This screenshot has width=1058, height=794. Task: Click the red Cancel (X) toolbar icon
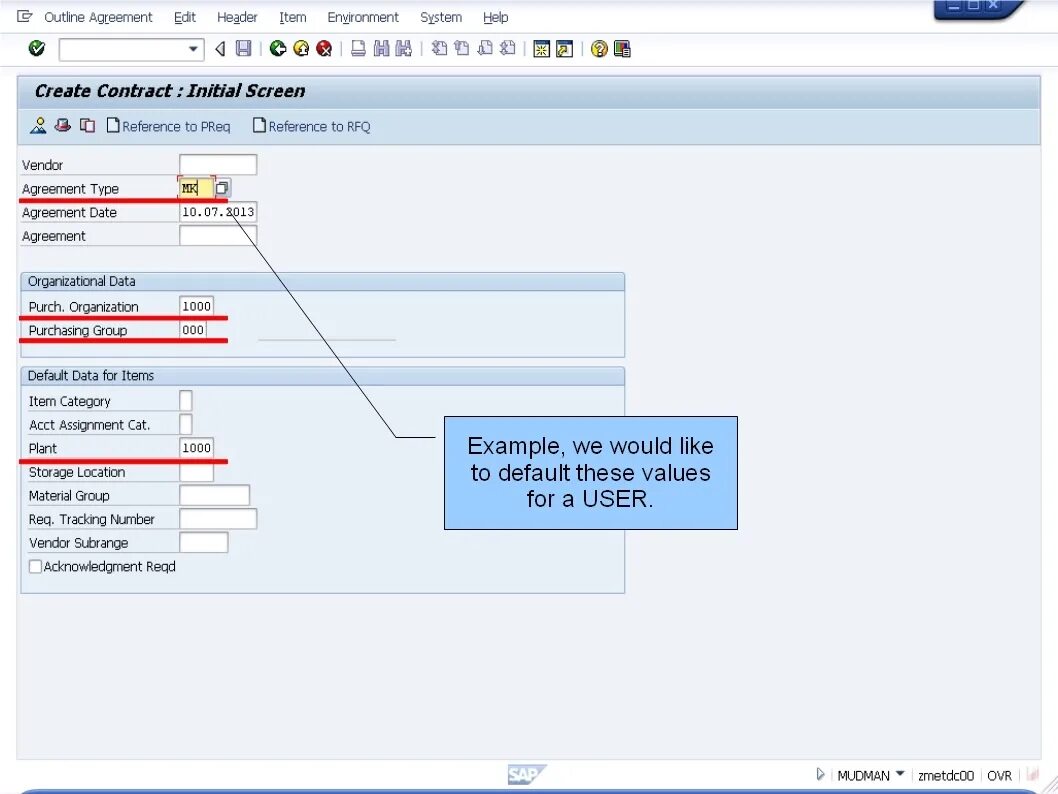pos(324,48)
